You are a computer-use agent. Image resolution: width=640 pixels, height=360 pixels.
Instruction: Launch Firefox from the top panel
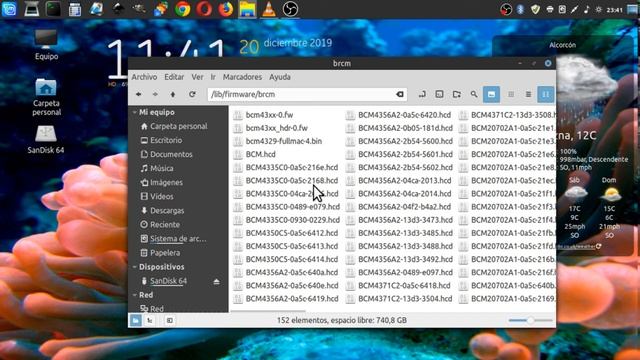[226, 9]
